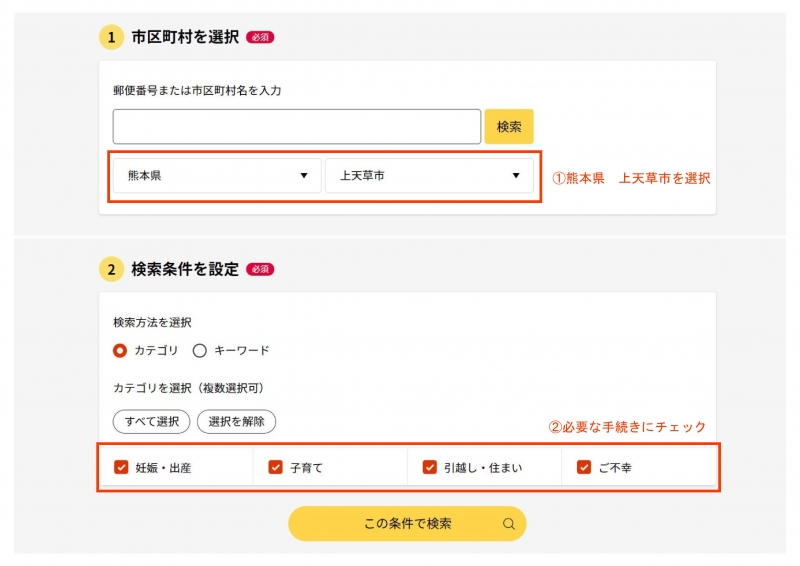Submit with the この条件で検索 button

[406, 523]
